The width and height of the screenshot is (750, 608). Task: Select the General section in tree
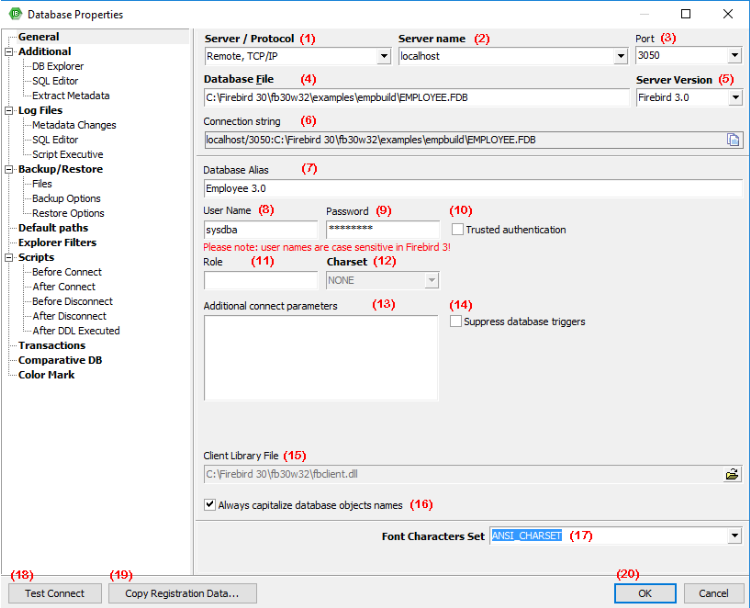tap(39, 37)
